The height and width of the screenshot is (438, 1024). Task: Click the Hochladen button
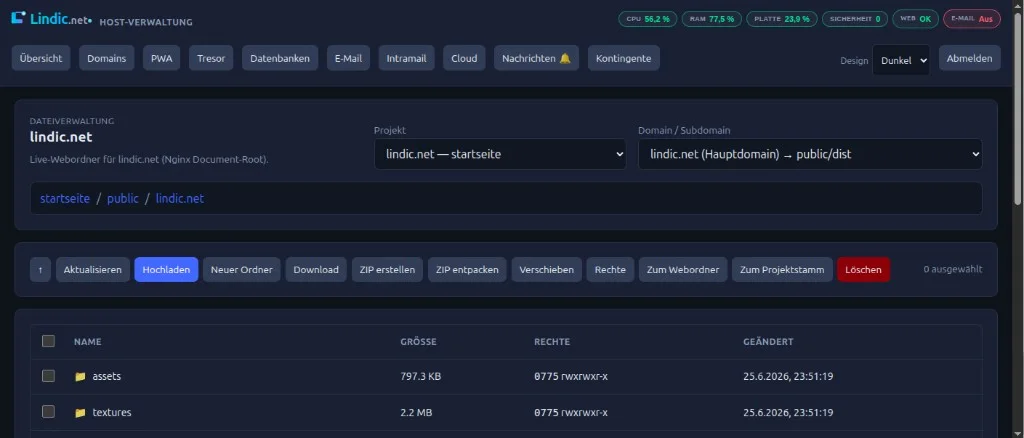pos(167,270)
